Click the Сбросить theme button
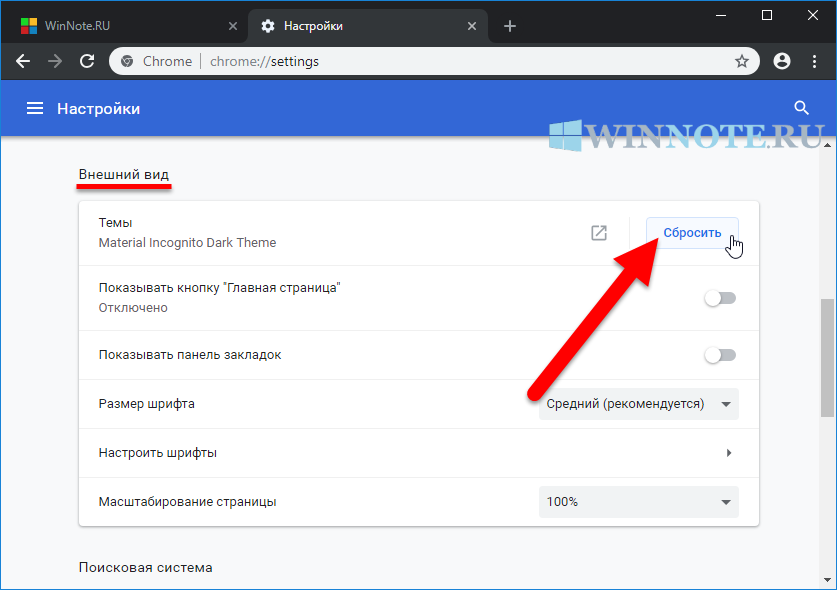 pyautogui.click(x=692, y=233)
